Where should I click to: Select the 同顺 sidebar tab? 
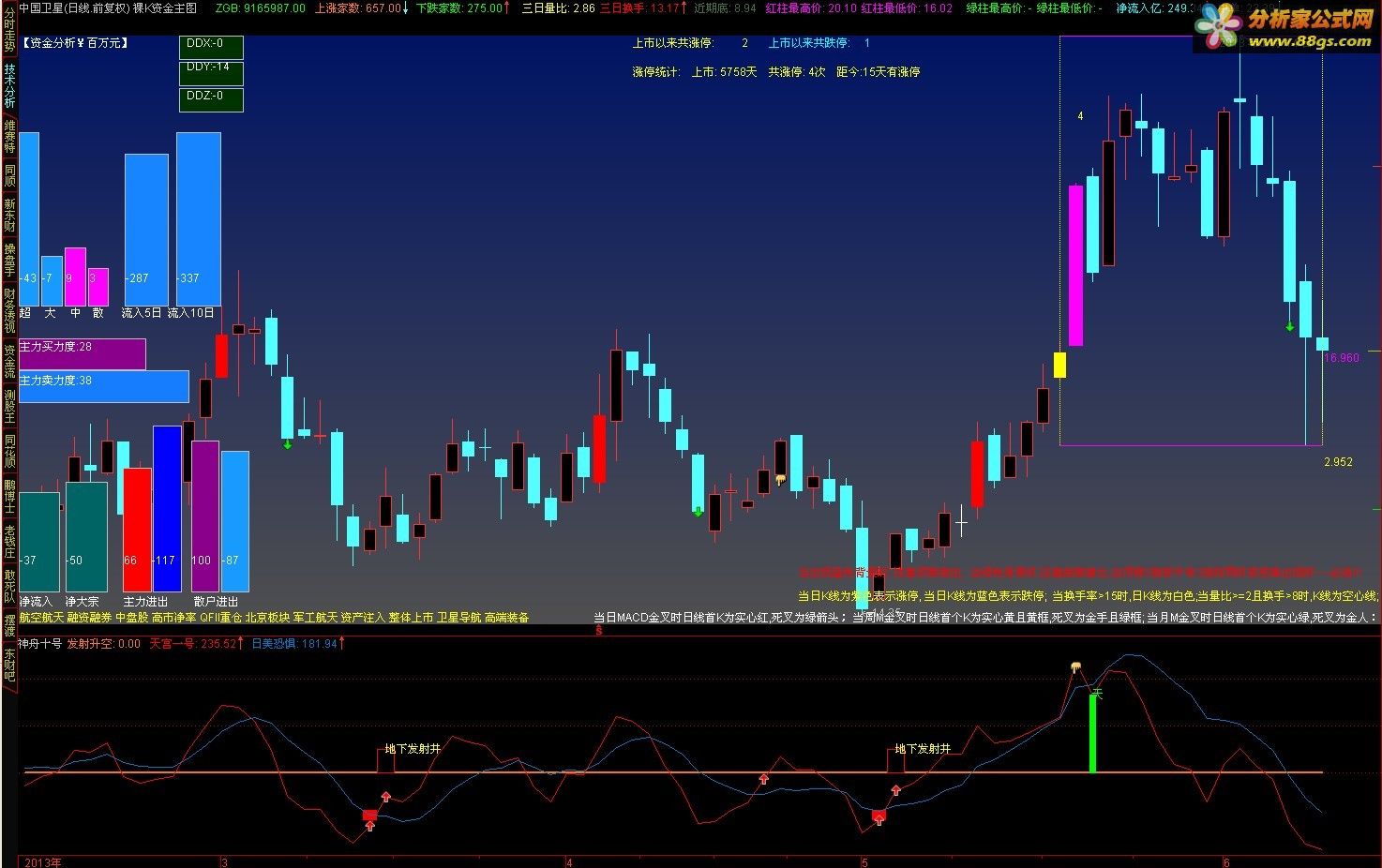tap(9, 175)
